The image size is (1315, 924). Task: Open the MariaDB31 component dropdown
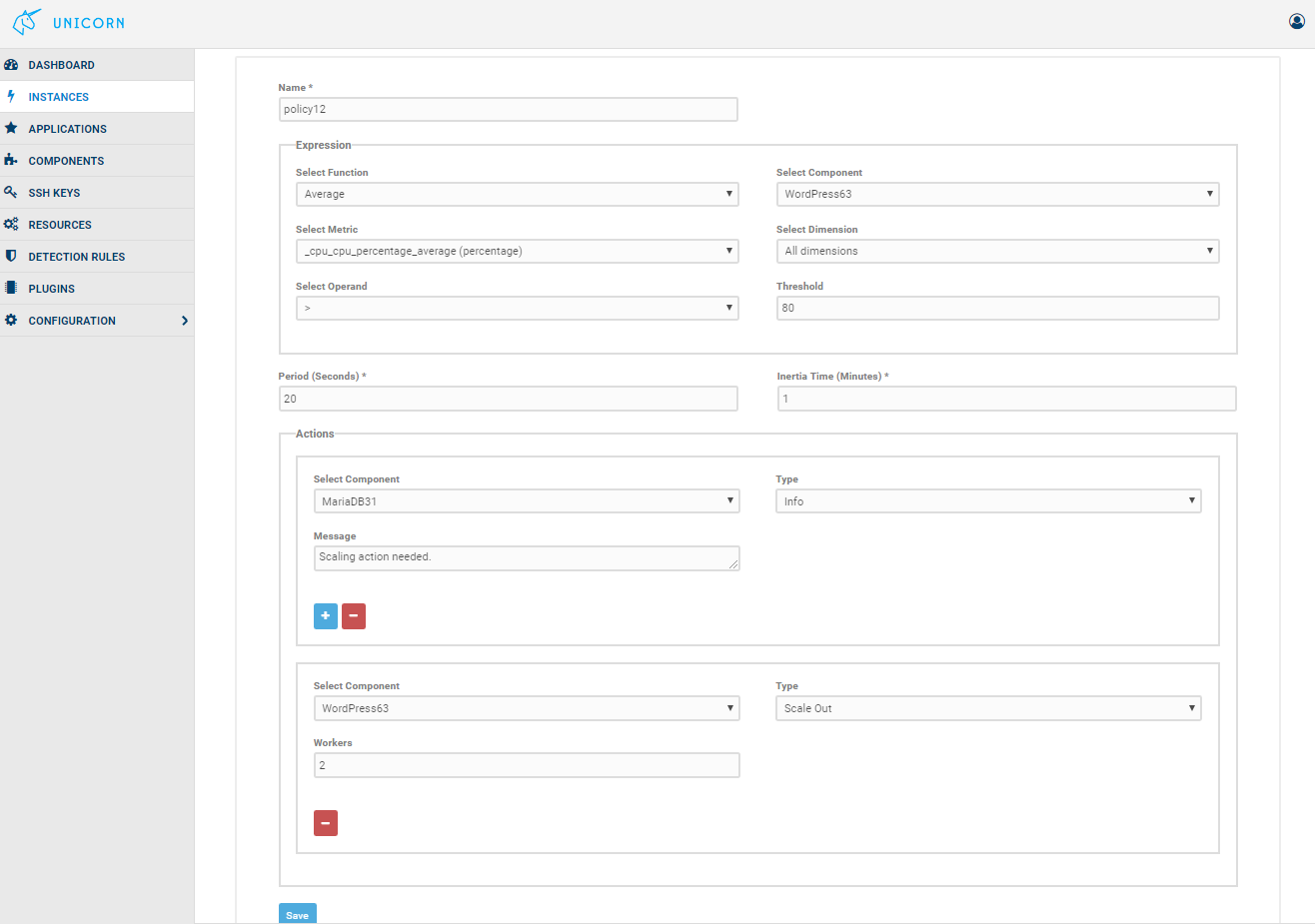point(527,501)
